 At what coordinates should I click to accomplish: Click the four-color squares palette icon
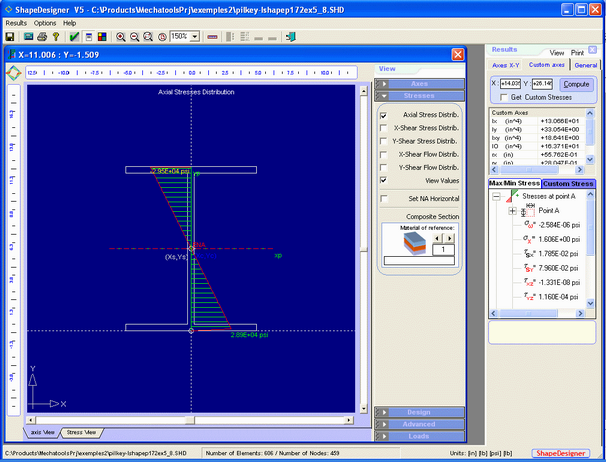[102, 37]
